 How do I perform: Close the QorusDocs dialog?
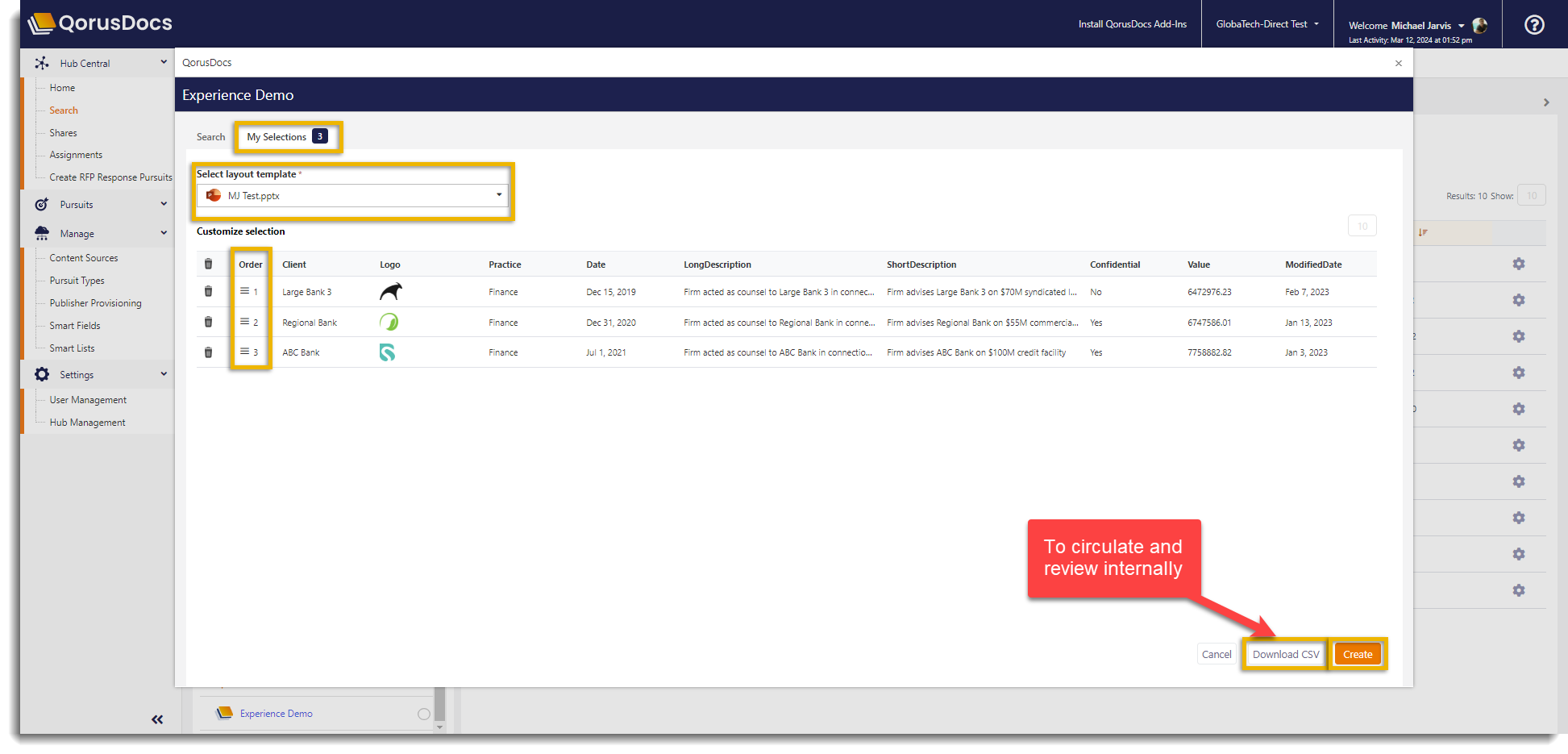pos(1399,63)
